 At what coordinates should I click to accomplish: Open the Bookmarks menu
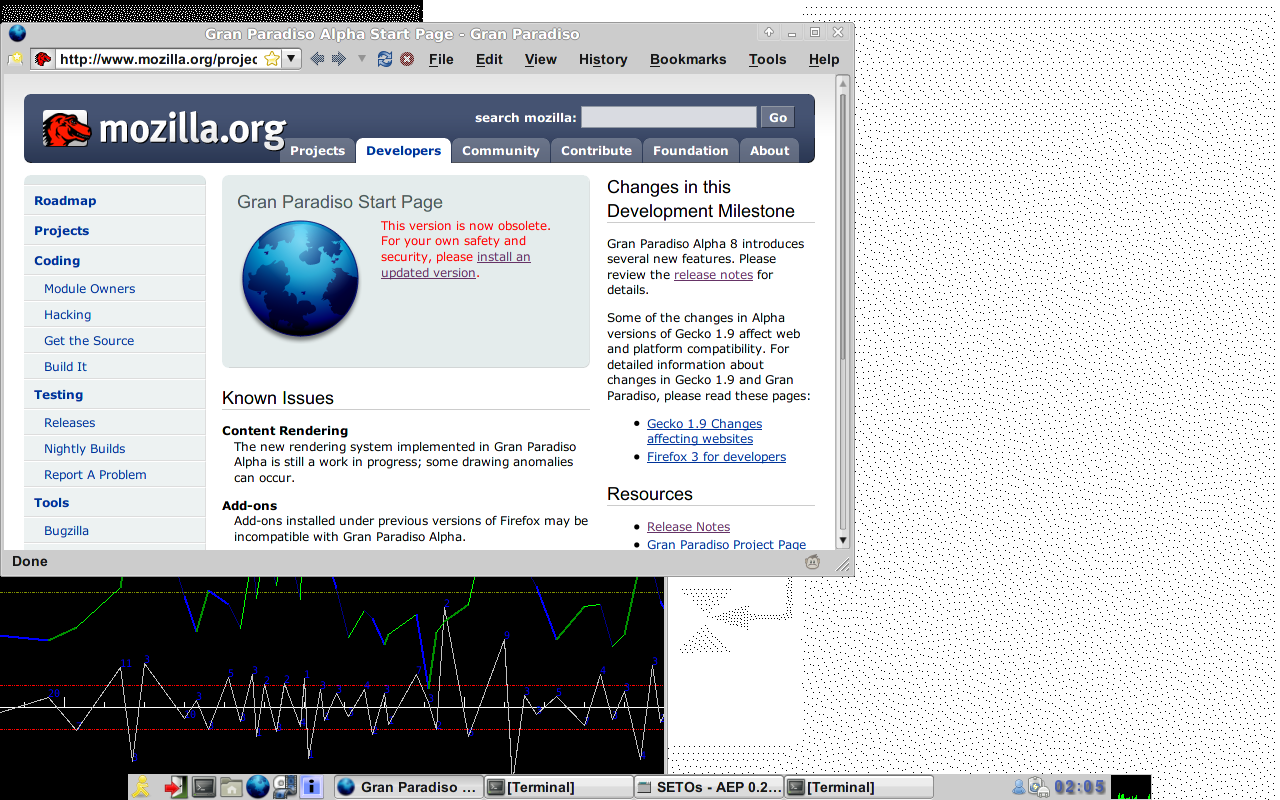[x=688, y=59]
